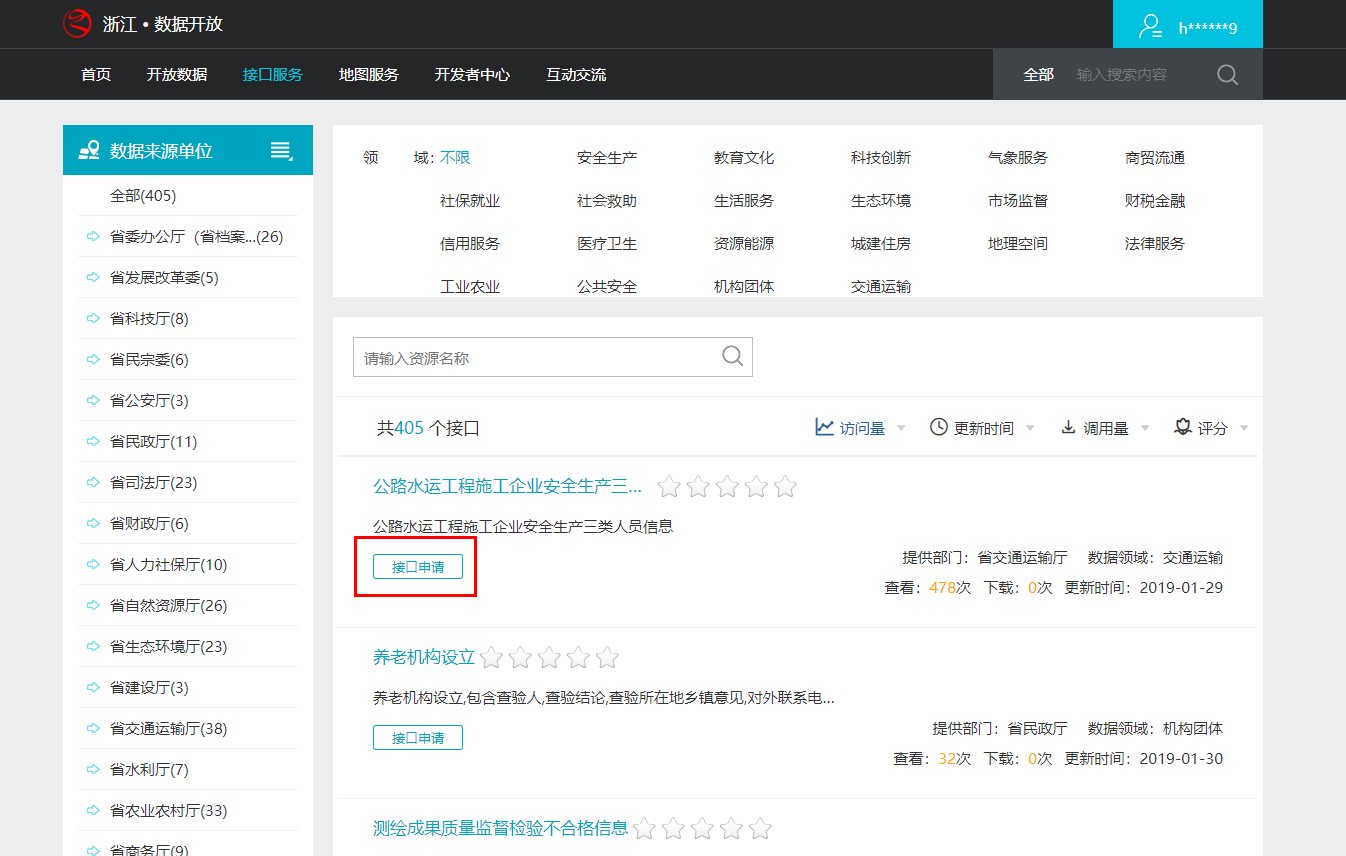Viewport: 1346px width, 856px height.
Task: Filter by 商贸流通 domain
Action: point(1155,158)
